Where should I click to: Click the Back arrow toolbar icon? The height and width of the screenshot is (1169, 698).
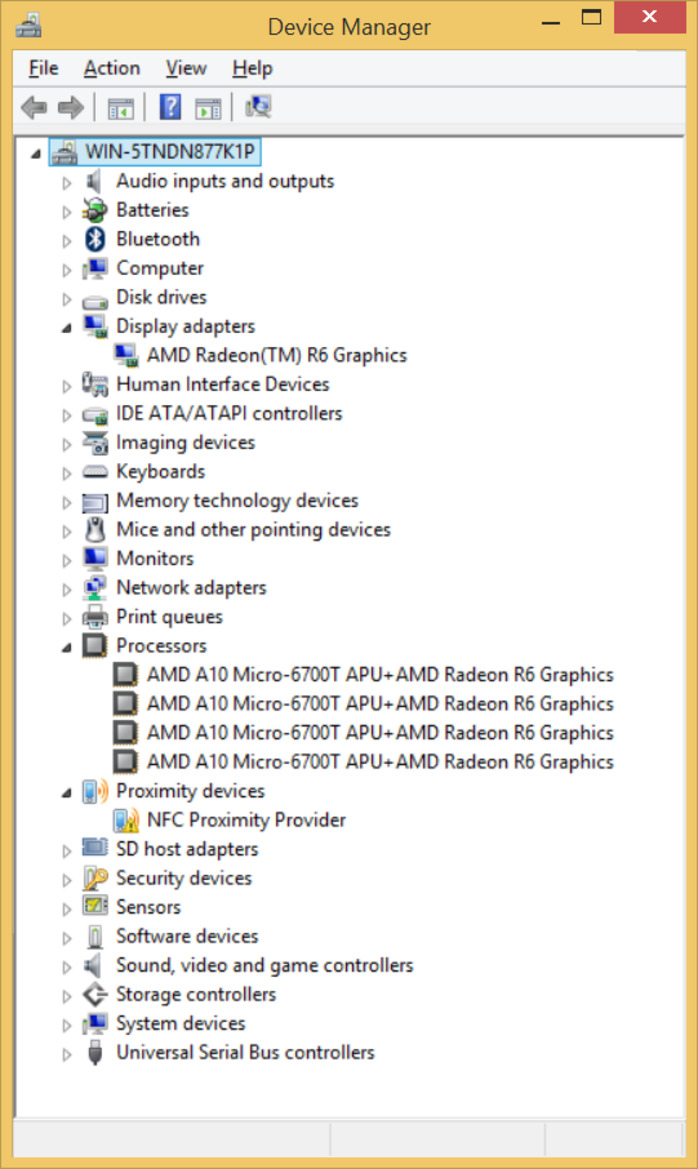(x=34, y=108)
